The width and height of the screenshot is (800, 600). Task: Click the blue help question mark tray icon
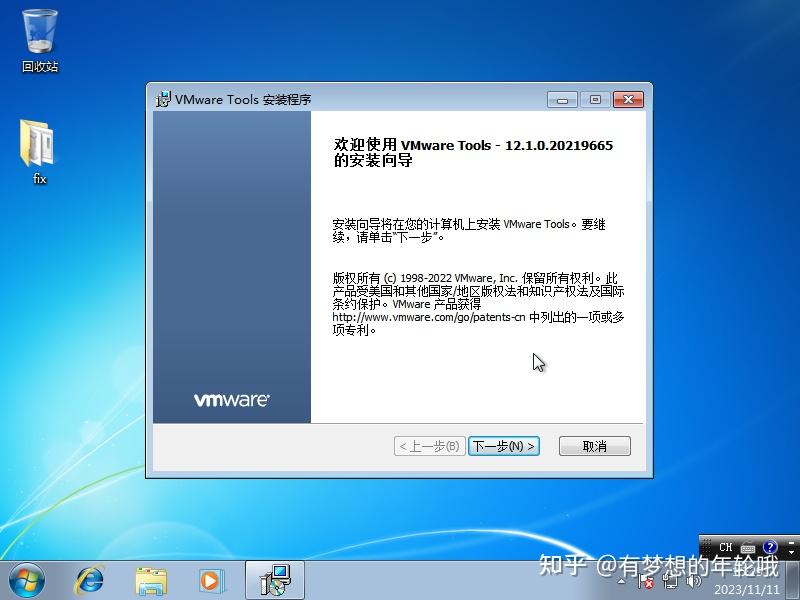[768, 547]
